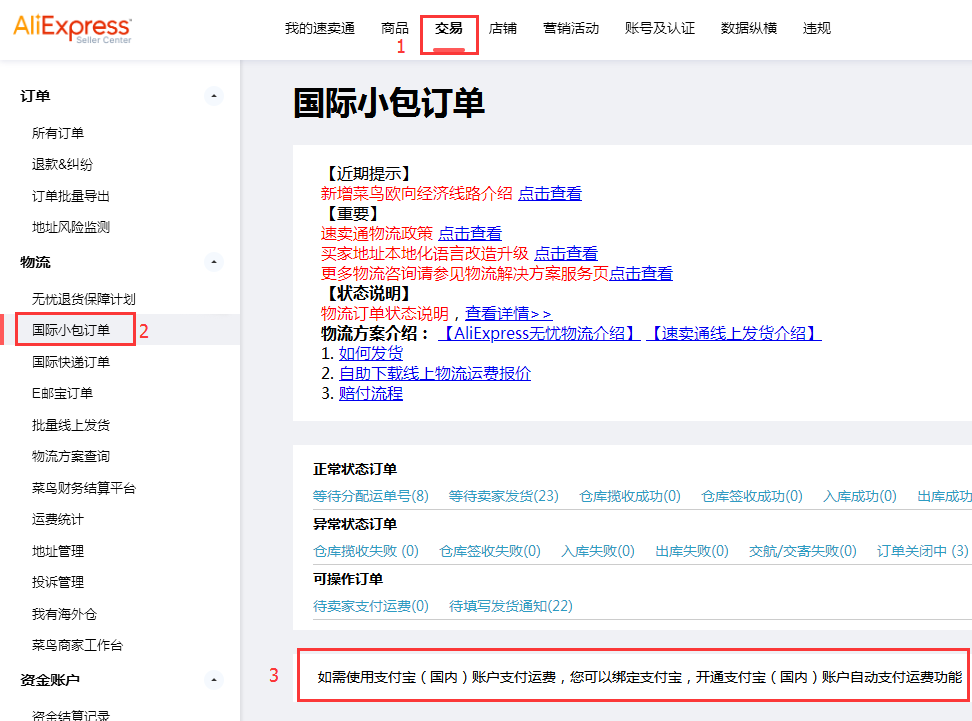Open 运费统计 in the sidebar
Screen dimensions: 972x721
[x=58, y=519]
